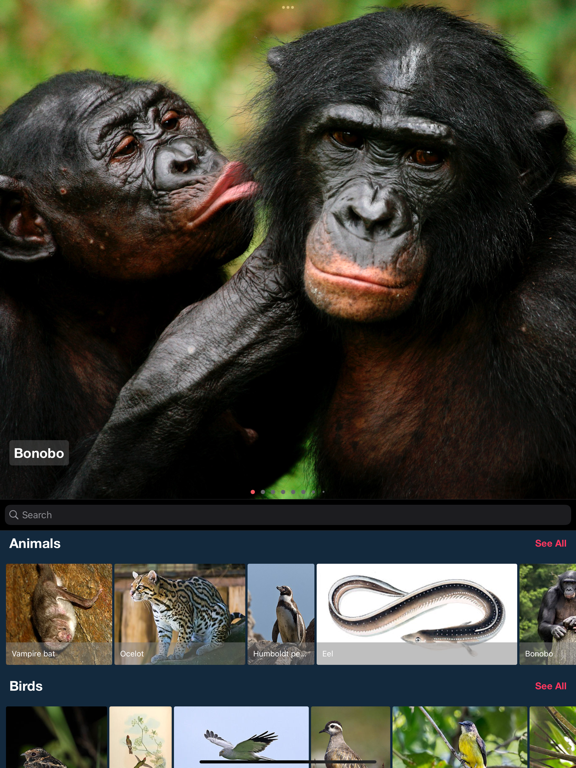This screenshot has width=576, height=768.
Task: Select the Ocelot animal card
Action: [x=180, y=614]
